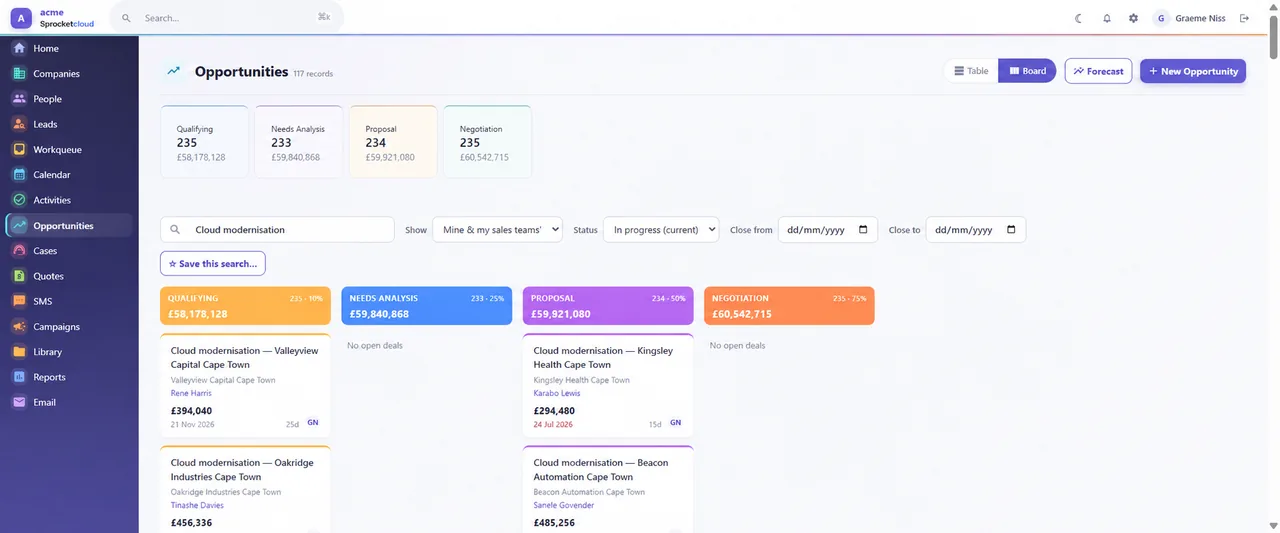Open the Show 'Mine & my sales teams' dropdown

497,230
